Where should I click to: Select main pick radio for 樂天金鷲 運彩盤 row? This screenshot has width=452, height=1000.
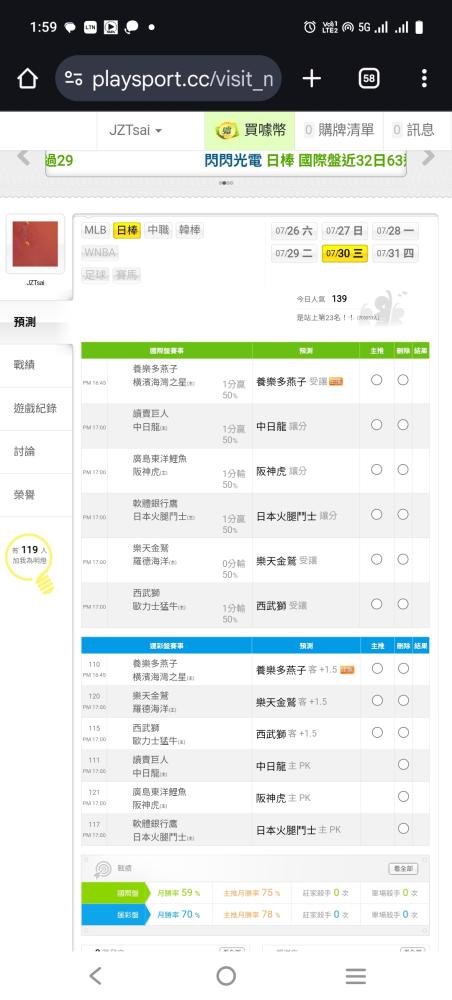pyautogui.click(x=377, y=701)
